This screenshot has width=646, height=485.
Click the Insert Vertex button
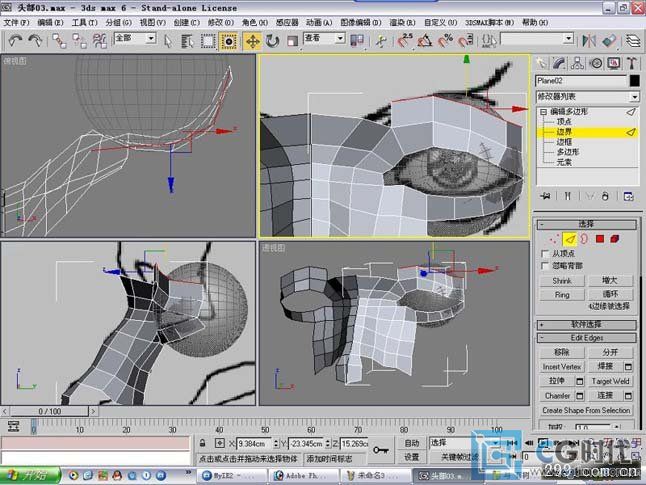[x=562, y=367]
